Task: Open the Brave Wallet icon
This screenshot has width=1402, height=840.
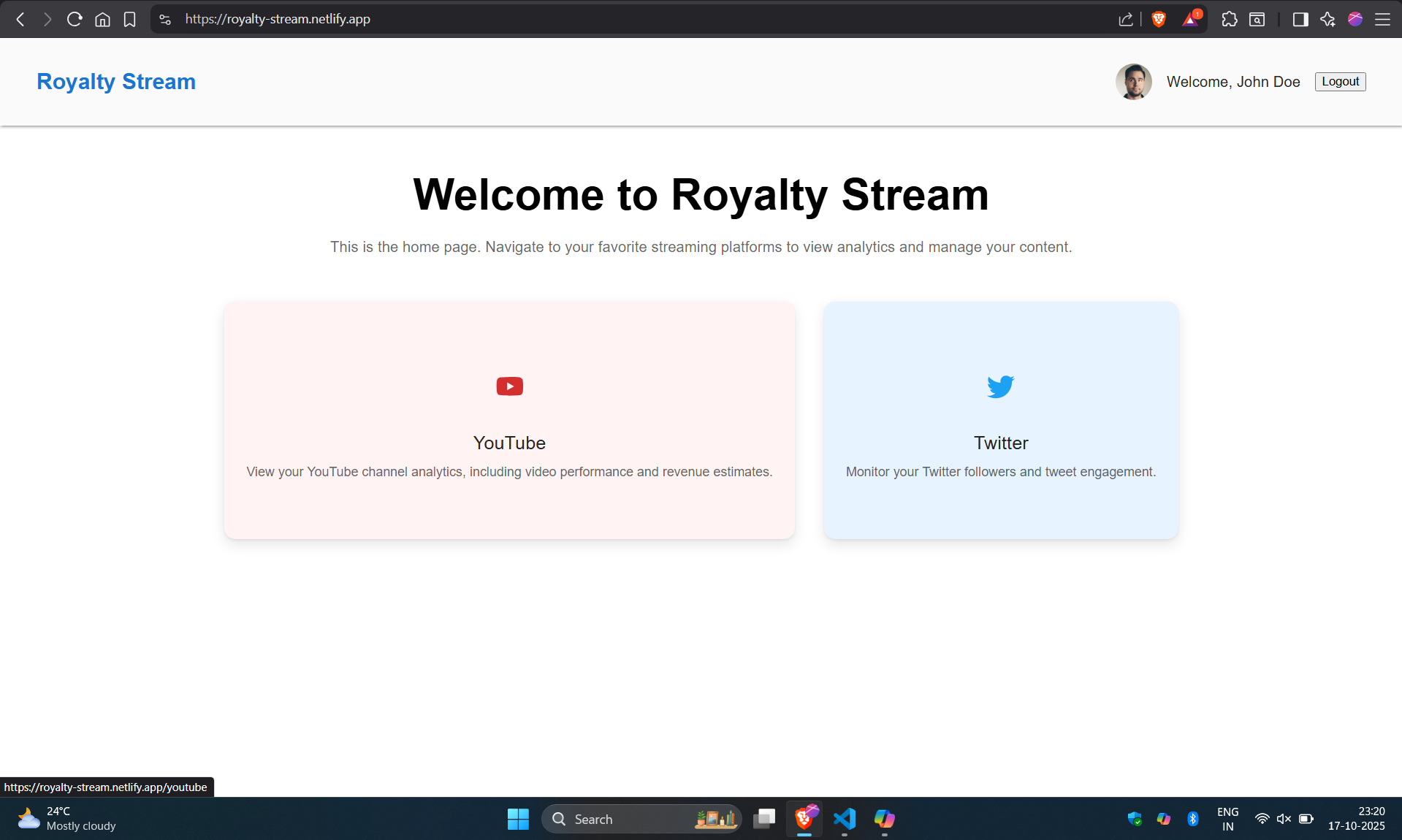Action: point(1257,20)
